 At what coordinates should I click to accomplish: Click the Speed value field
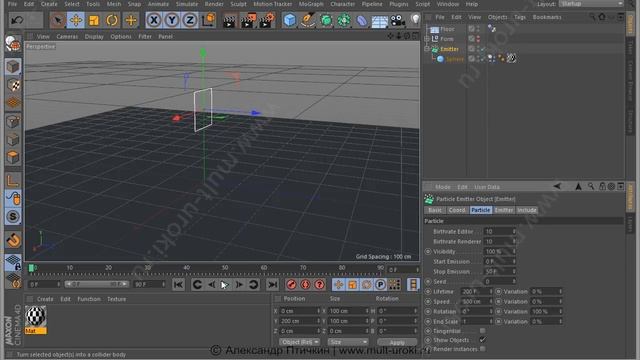point(477,301)
